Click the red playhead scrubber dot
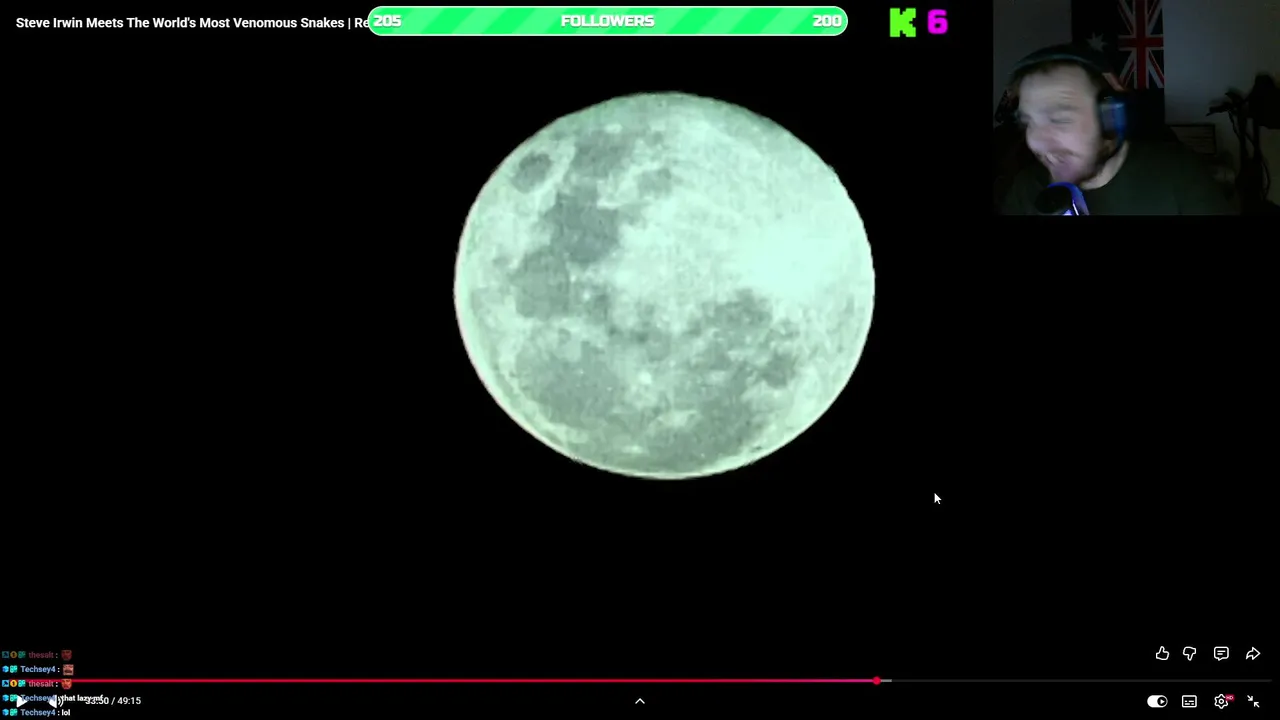This screenshot has width=1280, height=720. coord(877,681)
